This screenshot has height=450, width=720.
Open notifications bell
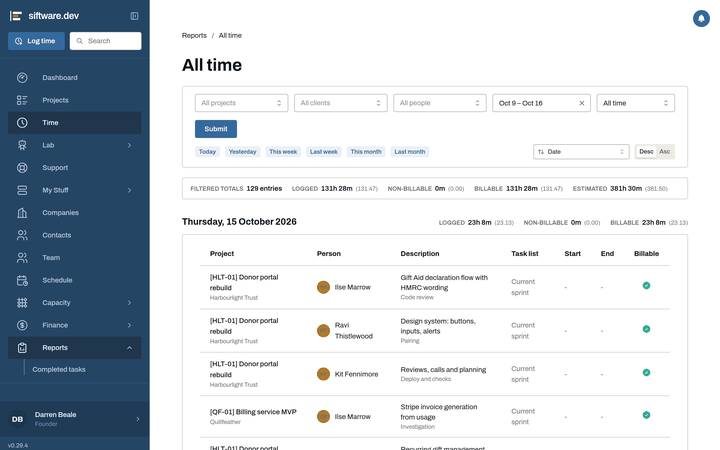coord(701,18)
